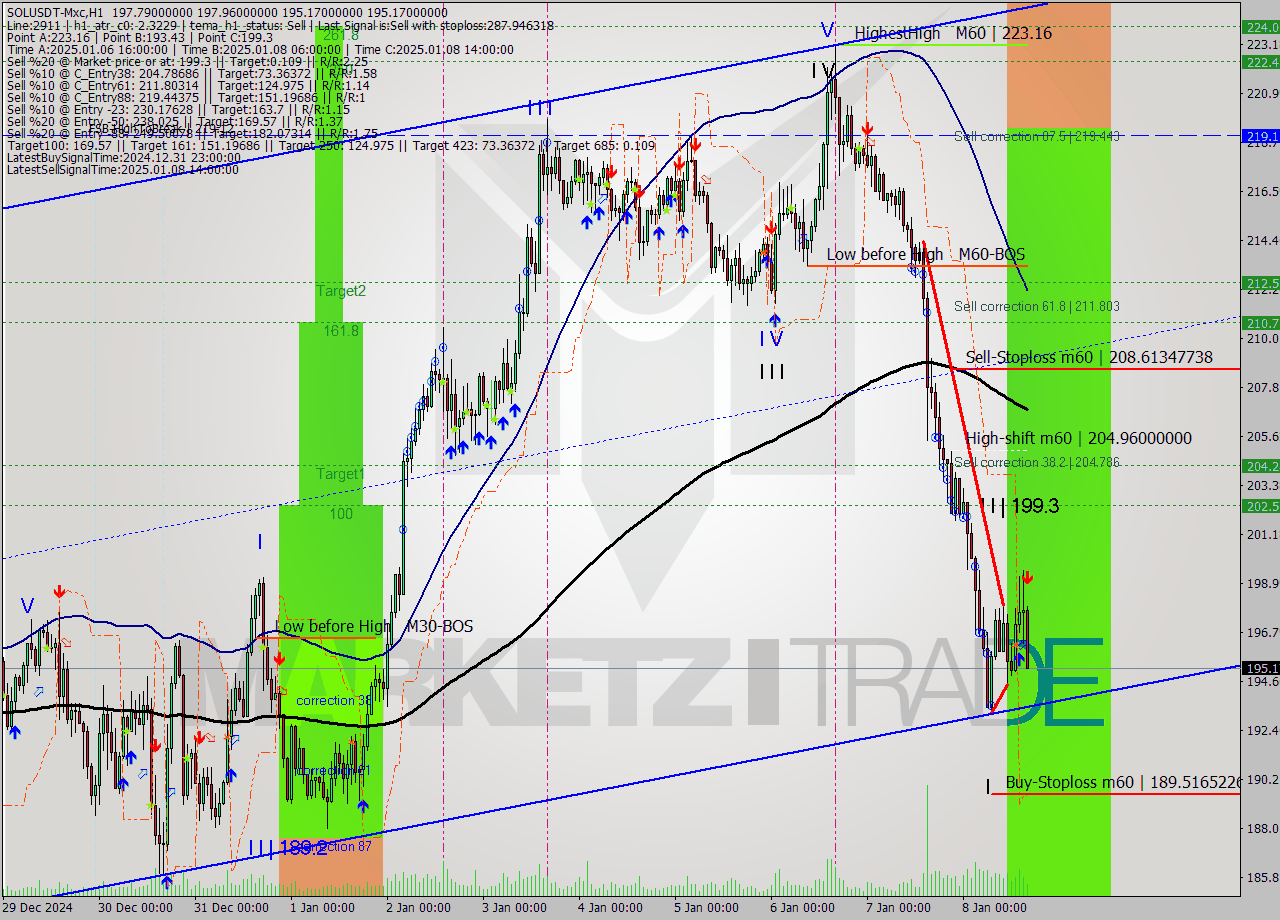Screen dimensions: 1280x920
Task: Select the High-shift m60 | 204.96000000 label
Action: [x=1079, y=438]
